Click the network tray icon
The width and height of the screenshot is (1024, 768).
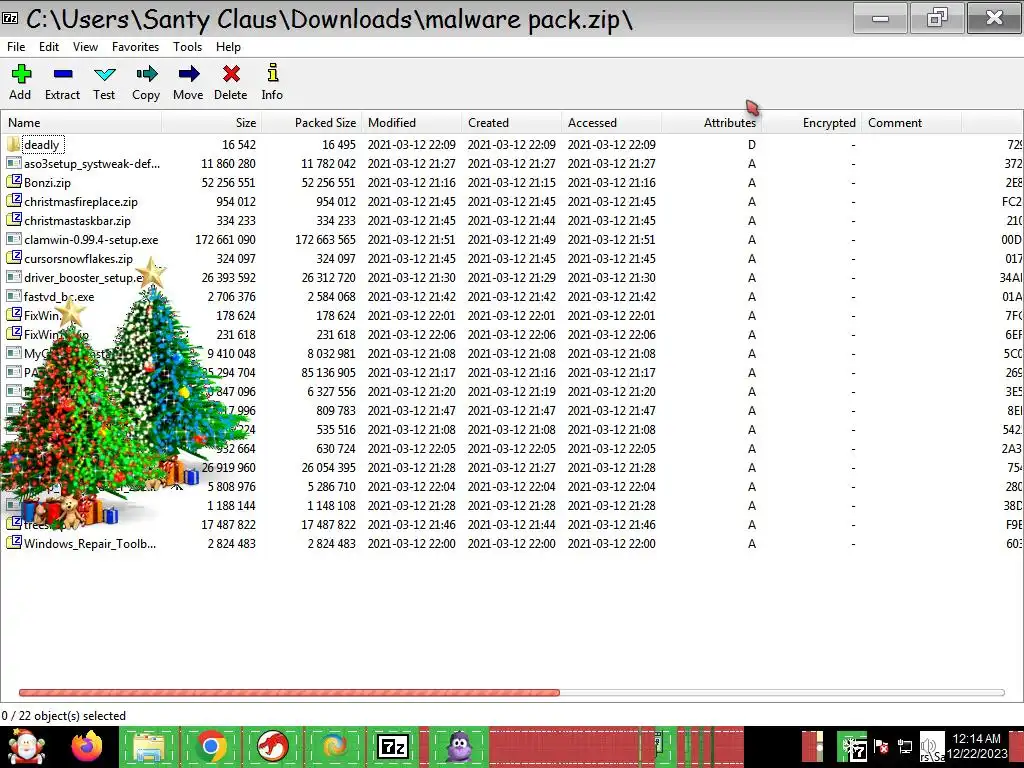[905, 746]
